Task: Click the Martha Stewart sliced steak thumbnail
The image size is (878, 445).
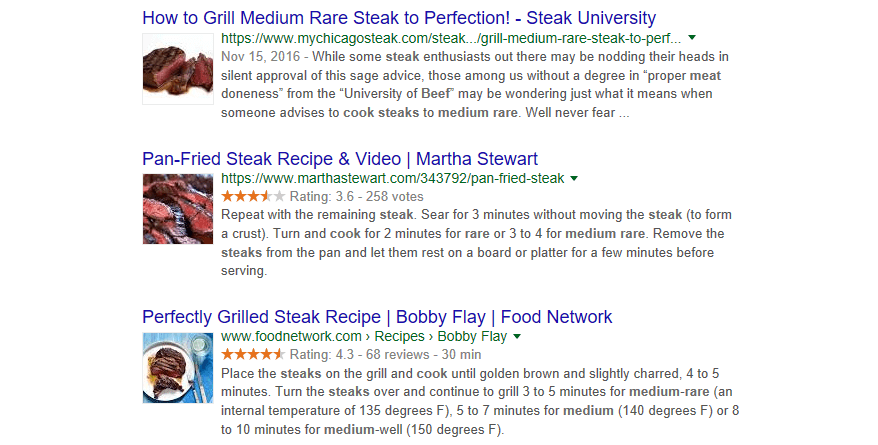Action: click(x=178, y=210)
